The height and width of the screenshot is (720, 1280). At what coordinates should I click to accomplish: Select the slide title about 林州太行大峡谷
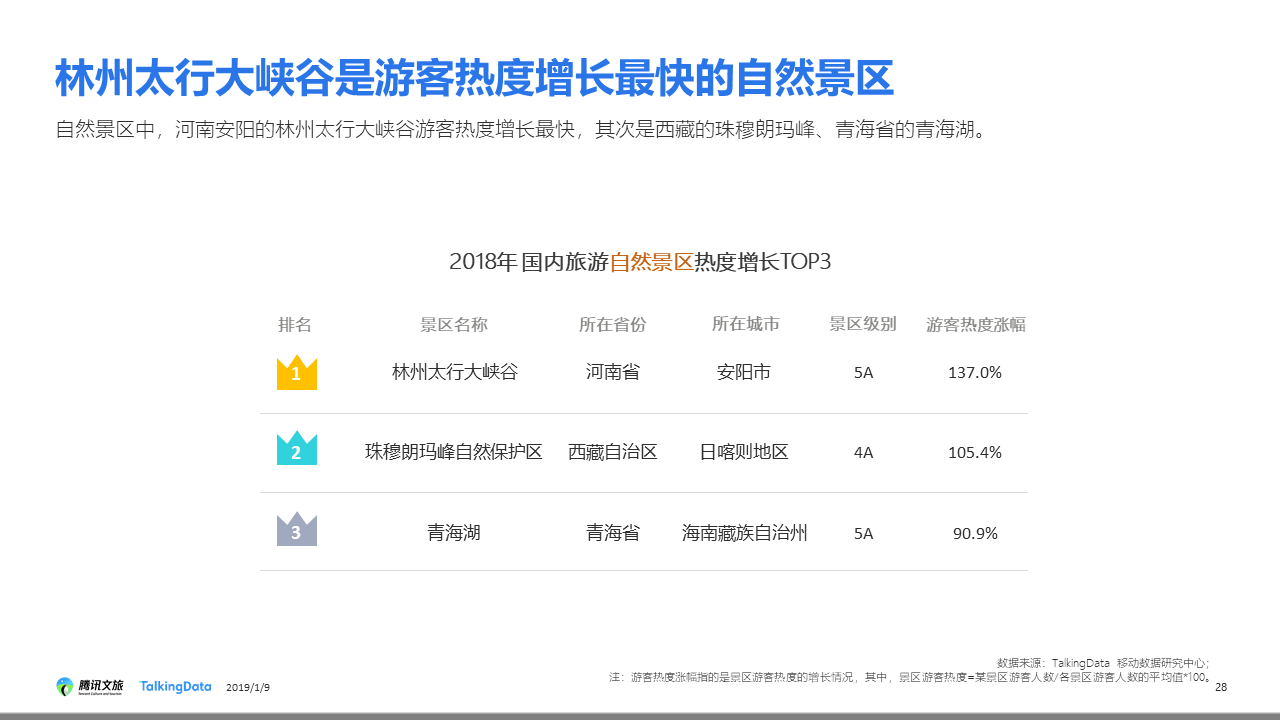[x=474, y=78]
